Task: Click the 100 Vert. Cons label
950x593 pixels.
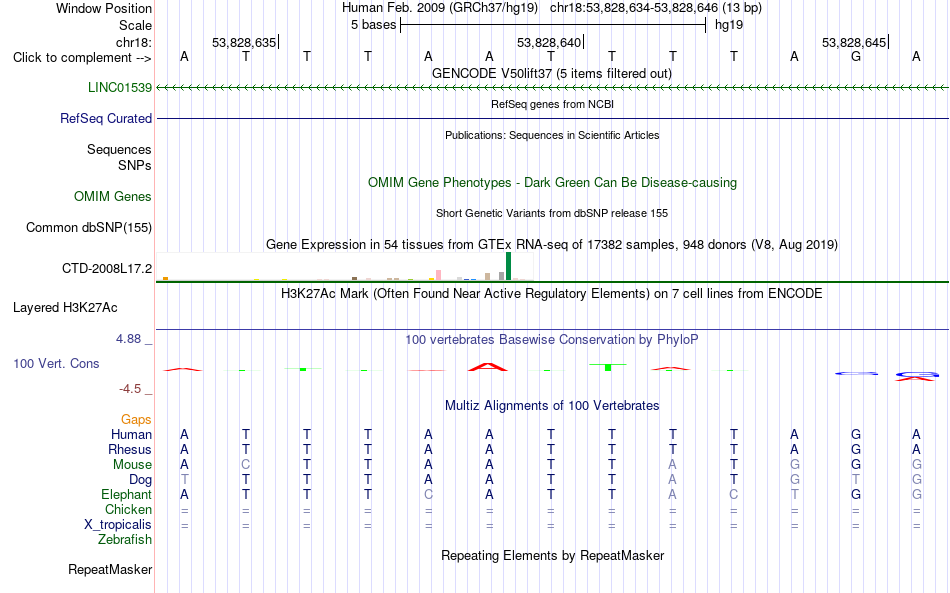Action: [56, 363]
